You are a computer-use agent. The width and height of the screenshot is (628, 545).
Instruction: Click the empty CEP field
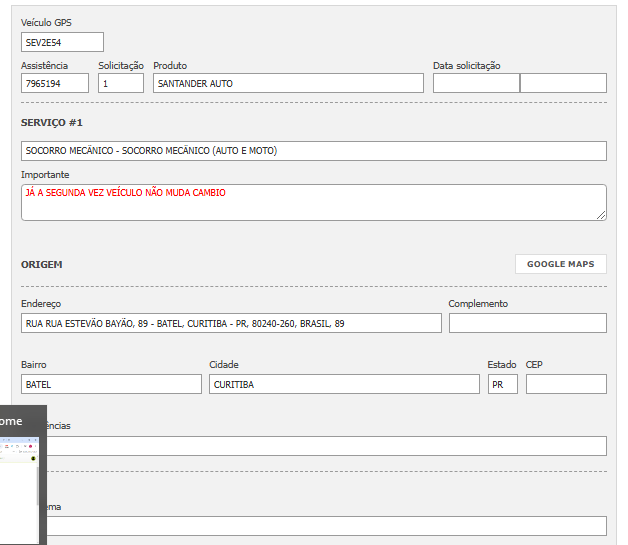pos(566,384)
